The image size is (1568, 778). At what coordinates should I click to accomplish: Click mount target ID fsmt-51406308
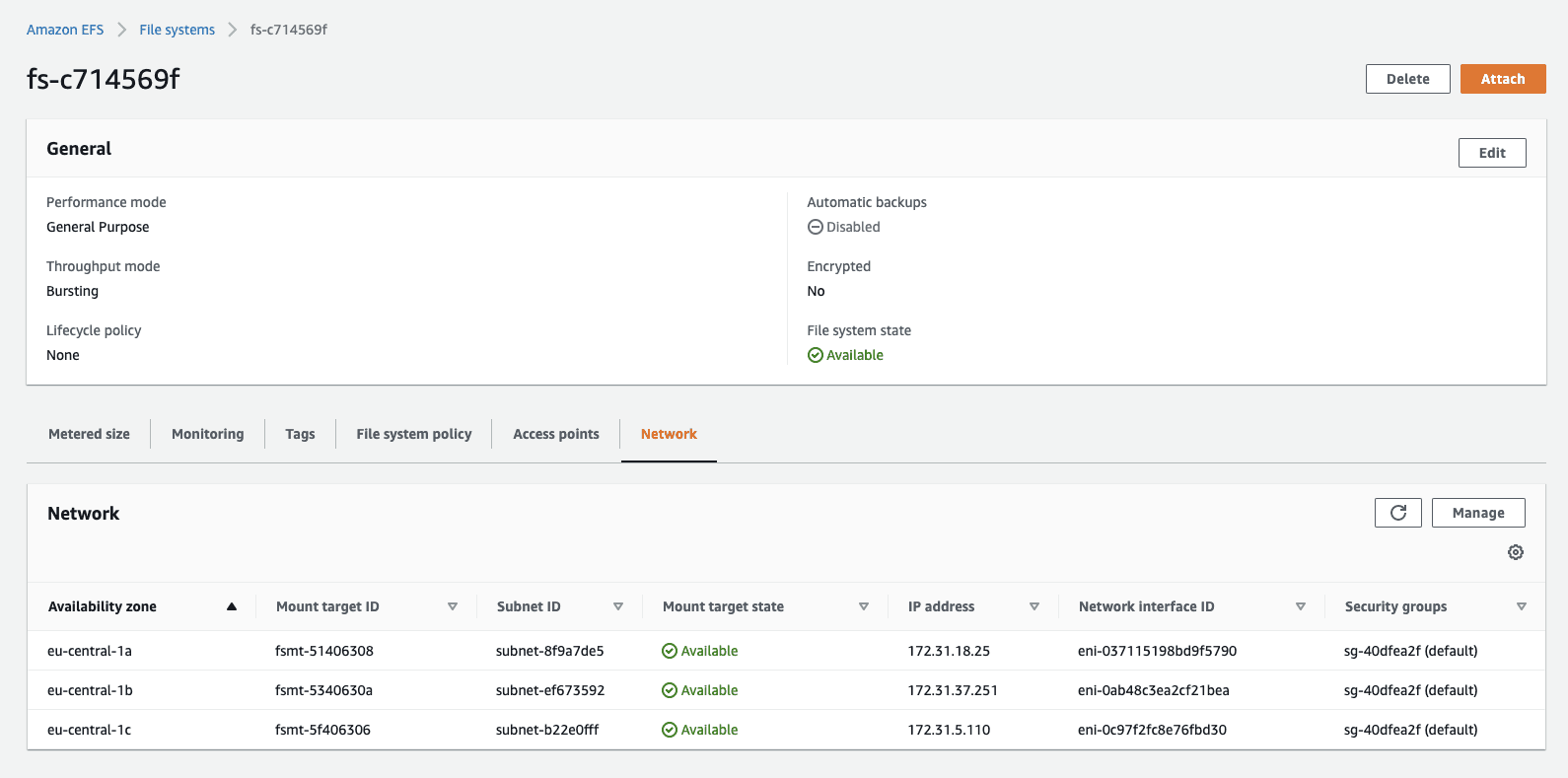(324, 651)
